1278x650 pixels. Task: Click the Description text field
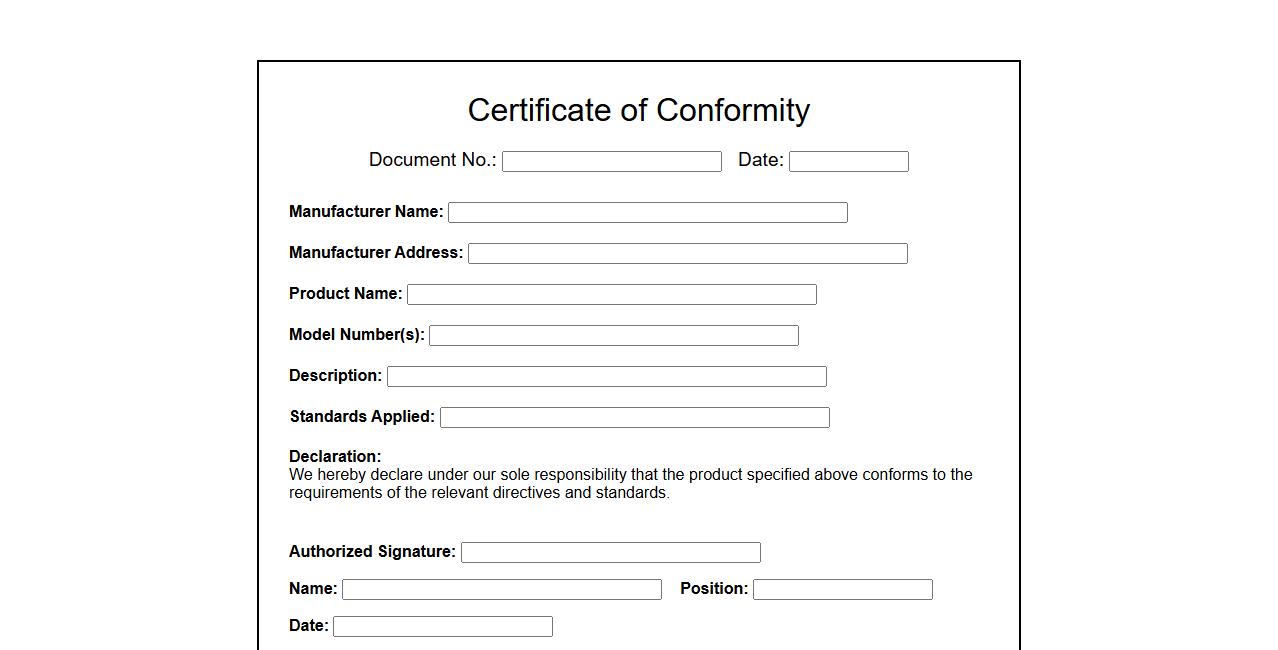click(x=606, y=376)
